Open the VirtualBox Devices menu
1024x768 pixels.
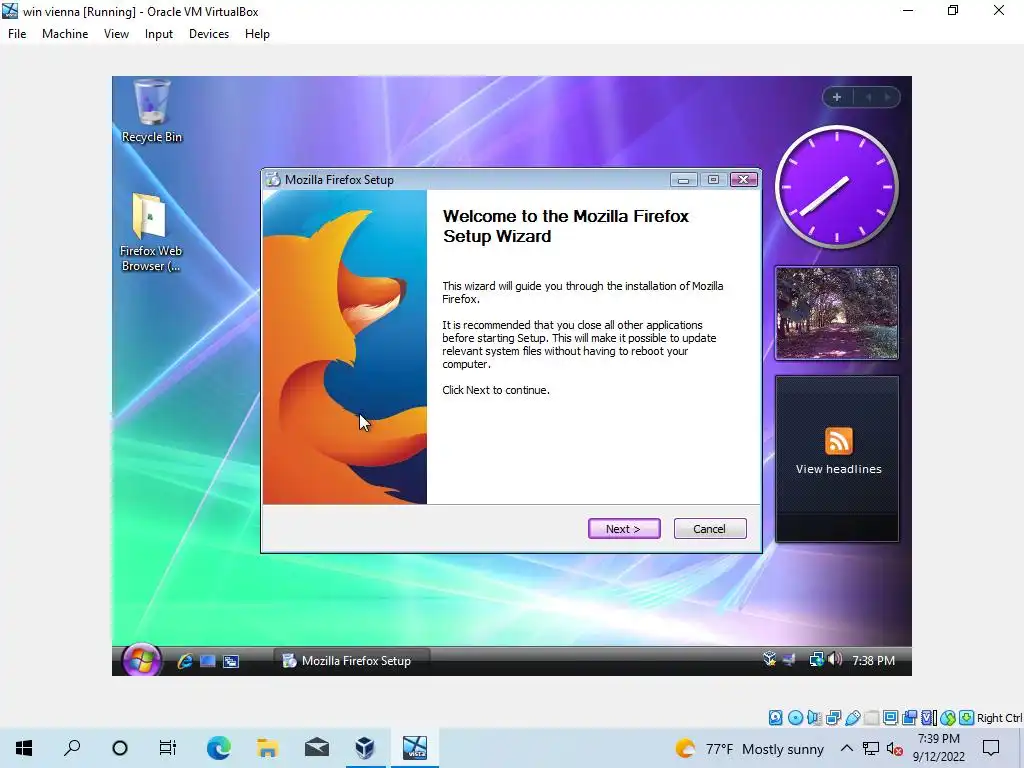209,34
